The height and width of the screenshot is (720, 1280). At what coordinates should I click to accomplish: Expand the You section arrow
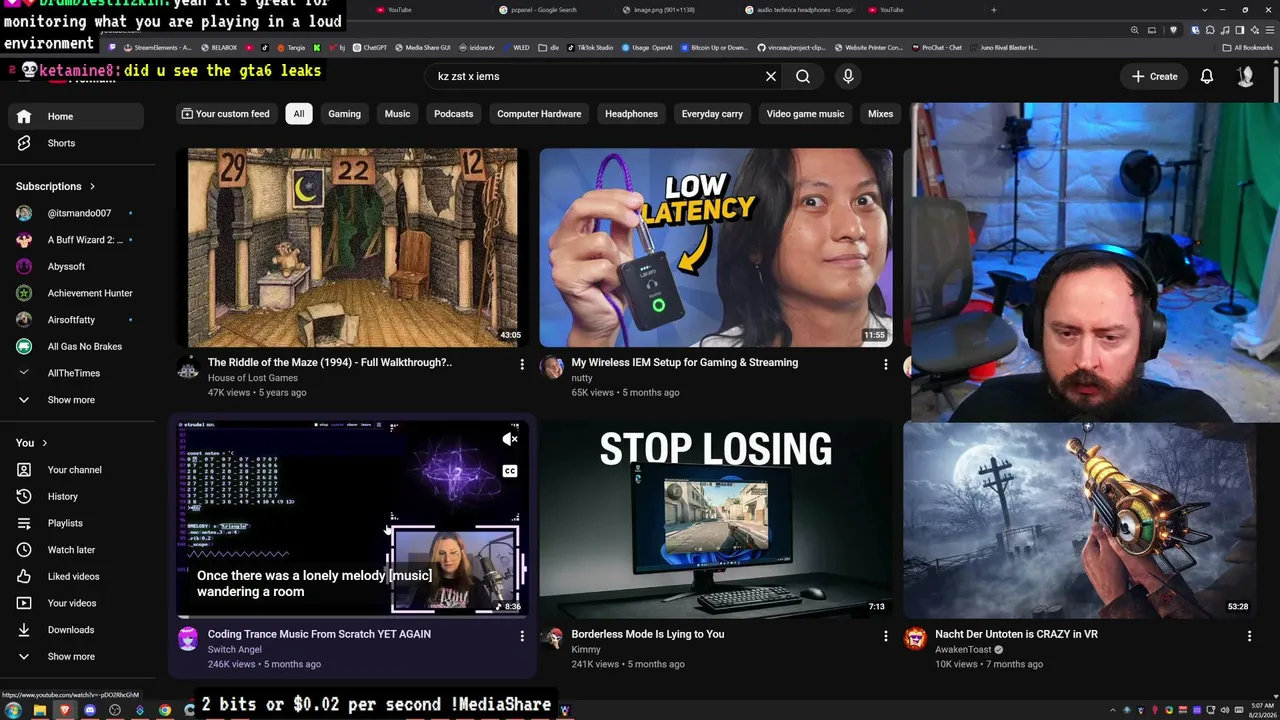point(44,443)
